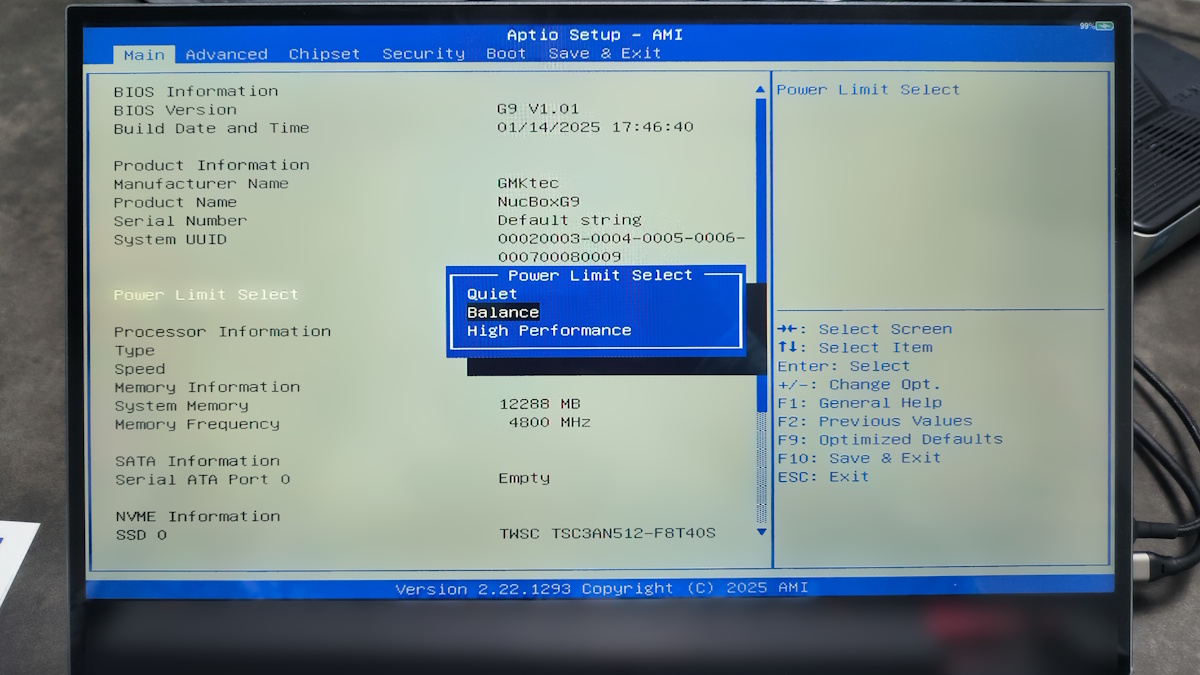Select the SSD 0 entry under NVME Information
The width and height of the screenshot is (1200, 675).
click(x=140, y=535)
